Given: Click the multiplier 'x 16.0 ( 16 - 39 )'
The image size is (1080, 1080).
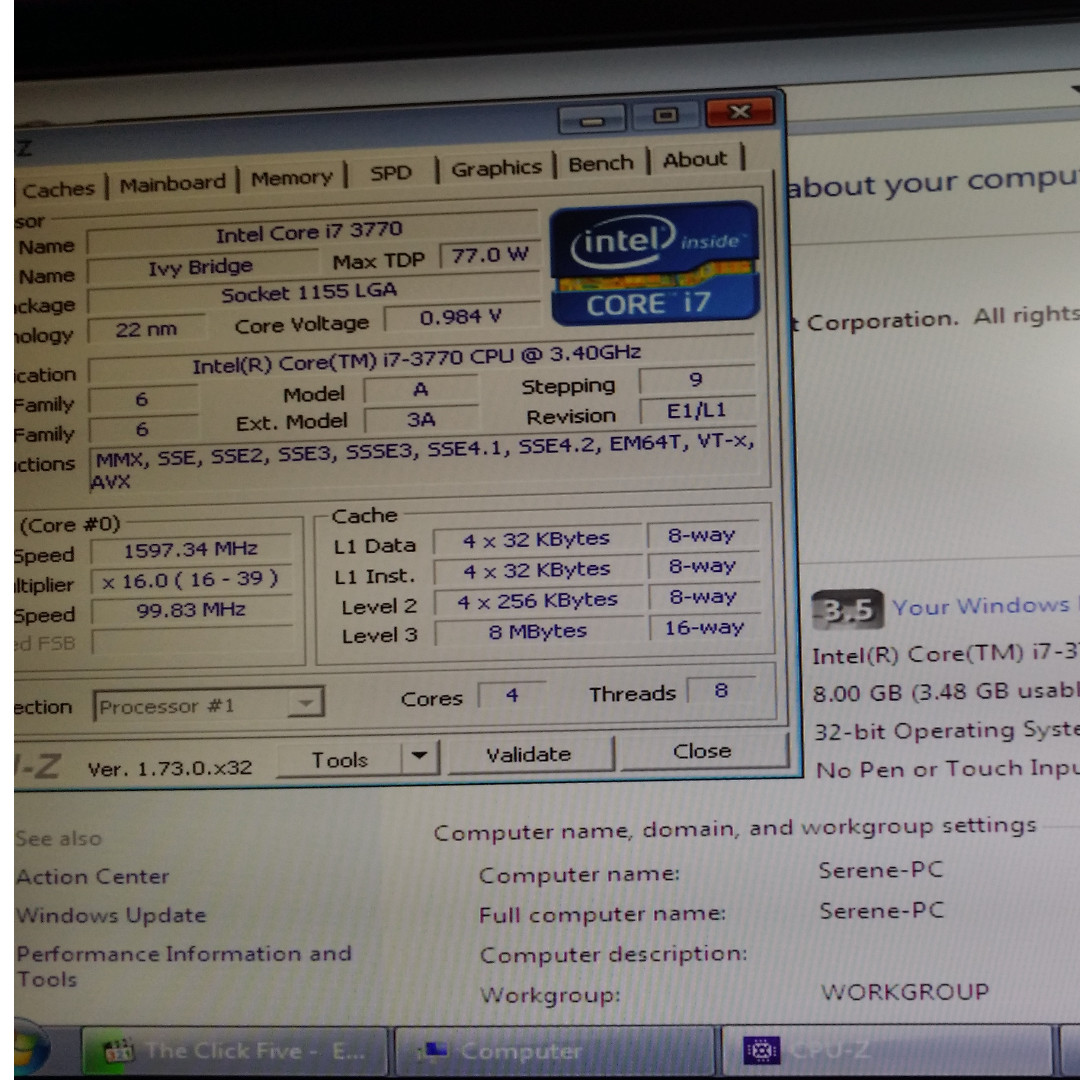Looking at the screenshot, I should click(191, 579).
